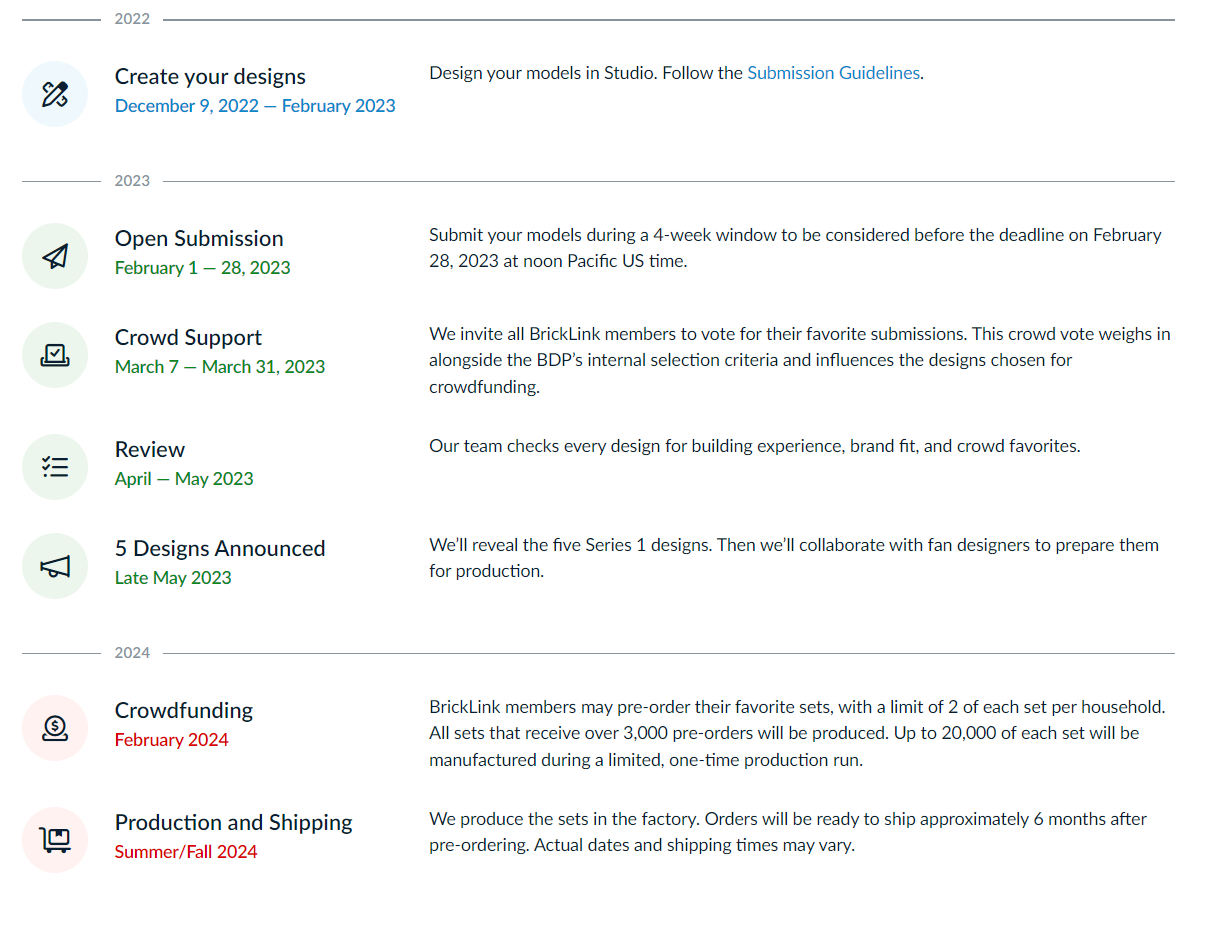Click the Crowdfunding stage icon in the 2024 section
Screen dimensions: 1211x926
coord(55,728)
